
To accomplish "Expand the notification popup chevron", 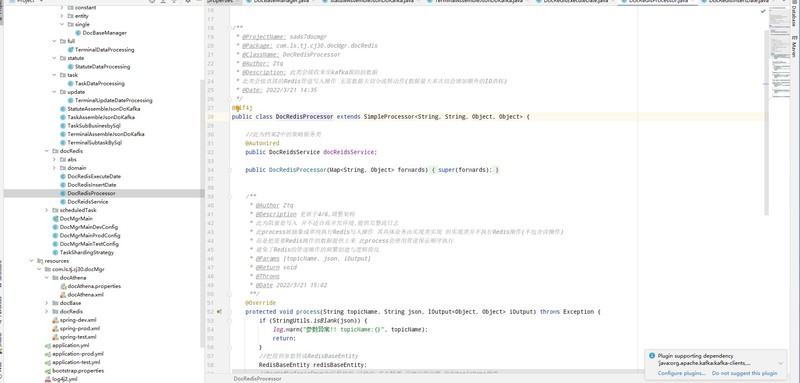I will point(781,363).
